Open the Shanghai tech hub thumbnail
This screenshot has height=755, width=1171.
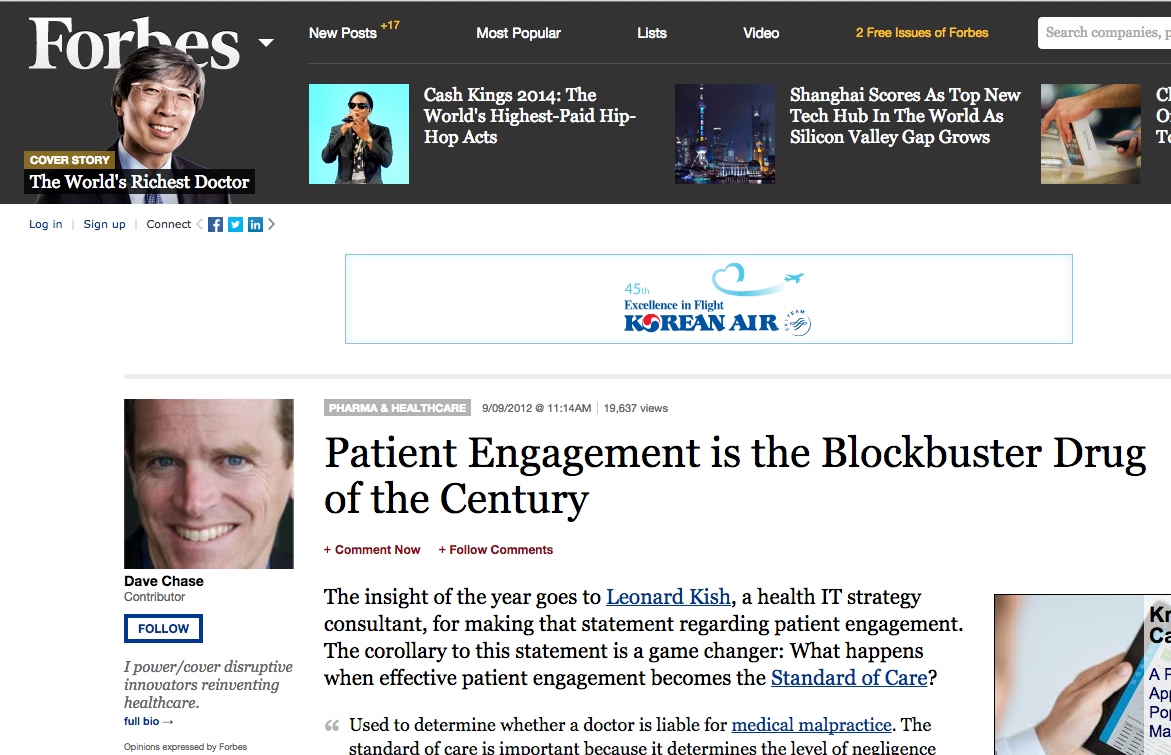tap(725, 134)
